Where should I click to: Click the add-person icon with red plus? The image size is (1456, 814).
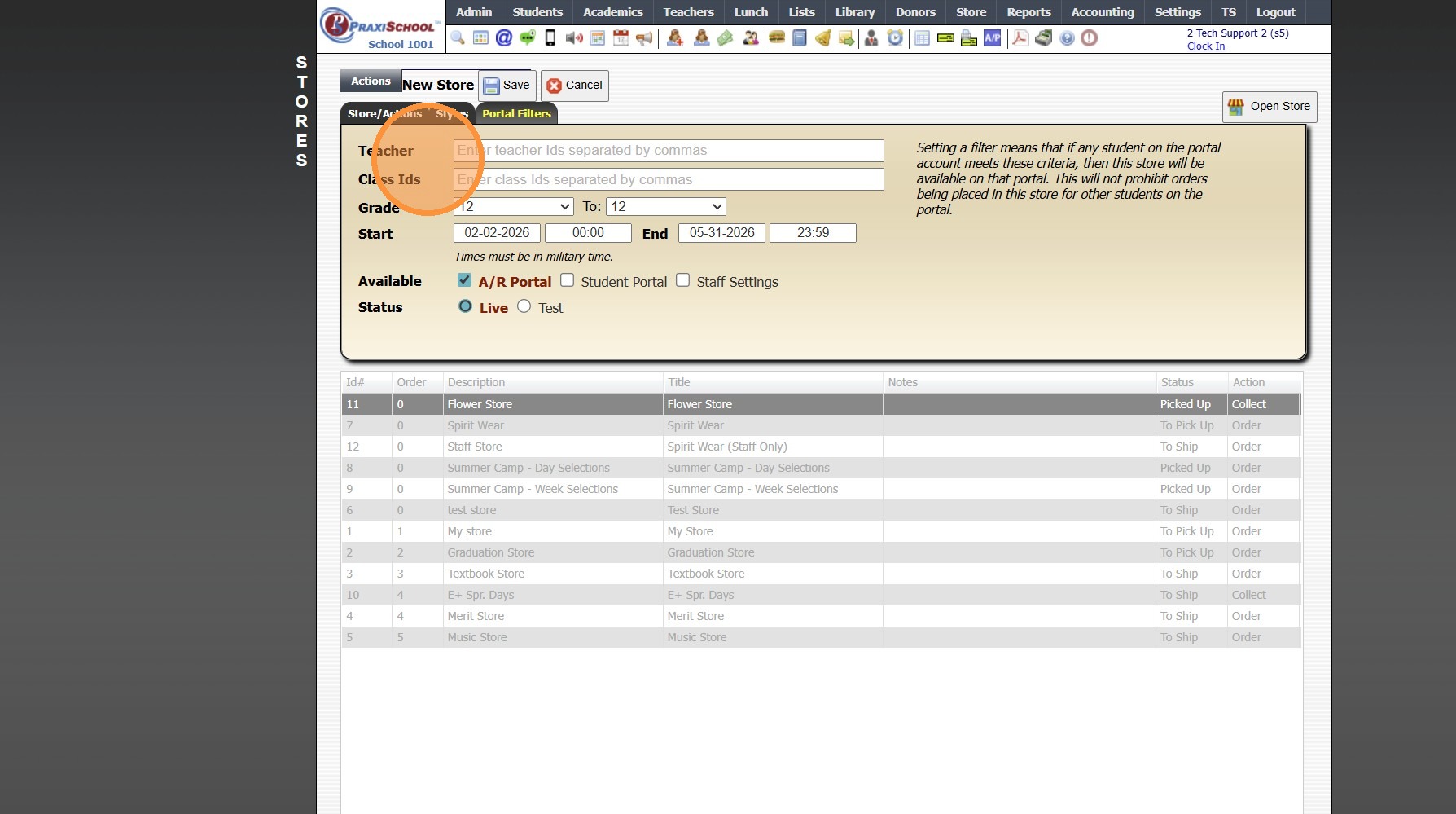(675, 38)
